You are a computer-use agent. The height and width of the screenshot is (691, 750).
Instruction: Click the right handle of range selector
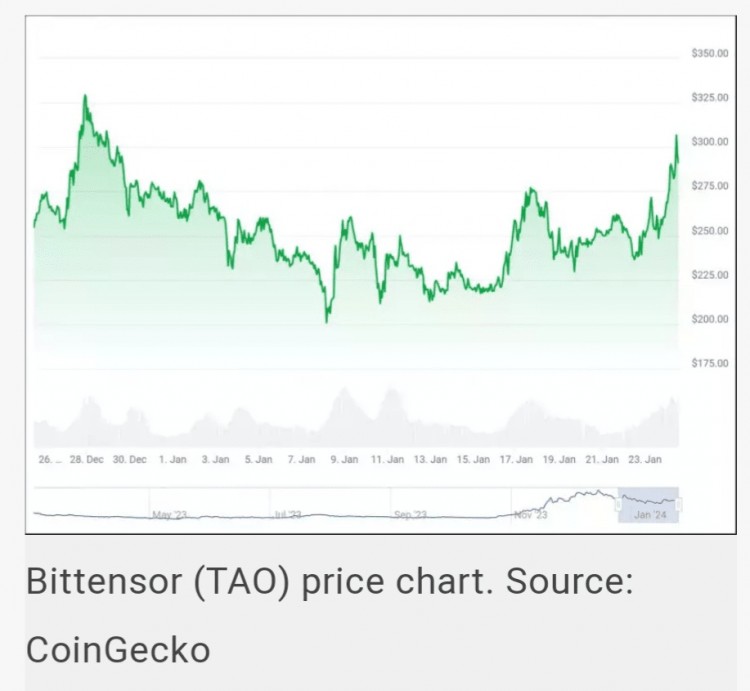coord(680,503)
